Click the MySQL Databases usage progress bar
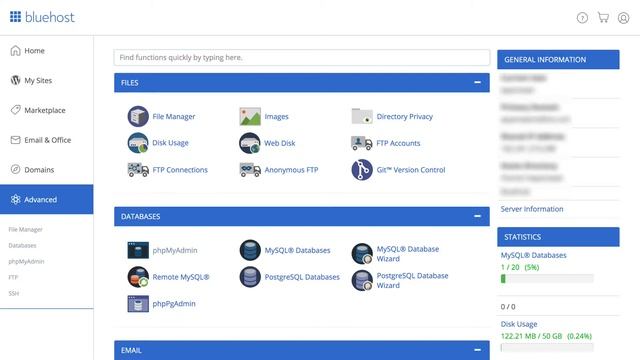Screen dimensions: 640x360 pos(547,278)
